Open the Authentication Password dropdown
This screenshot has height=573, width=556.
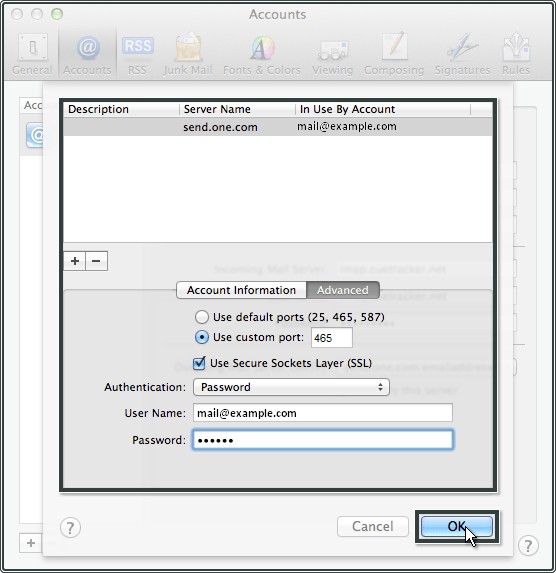pos(291,387)
